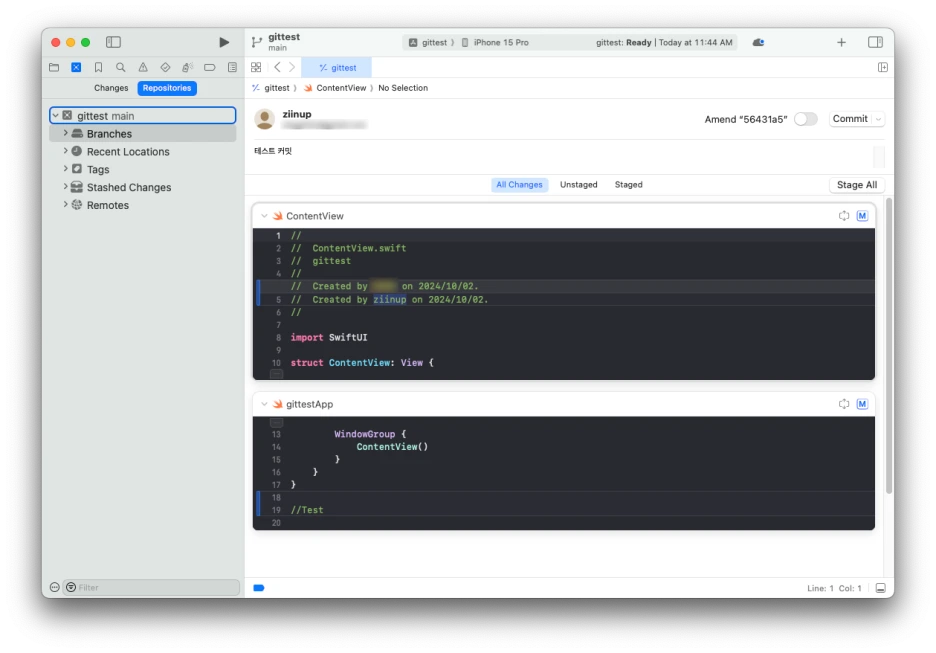
Task: Open the Bookmark navigator icon
Action: point(98,67)
